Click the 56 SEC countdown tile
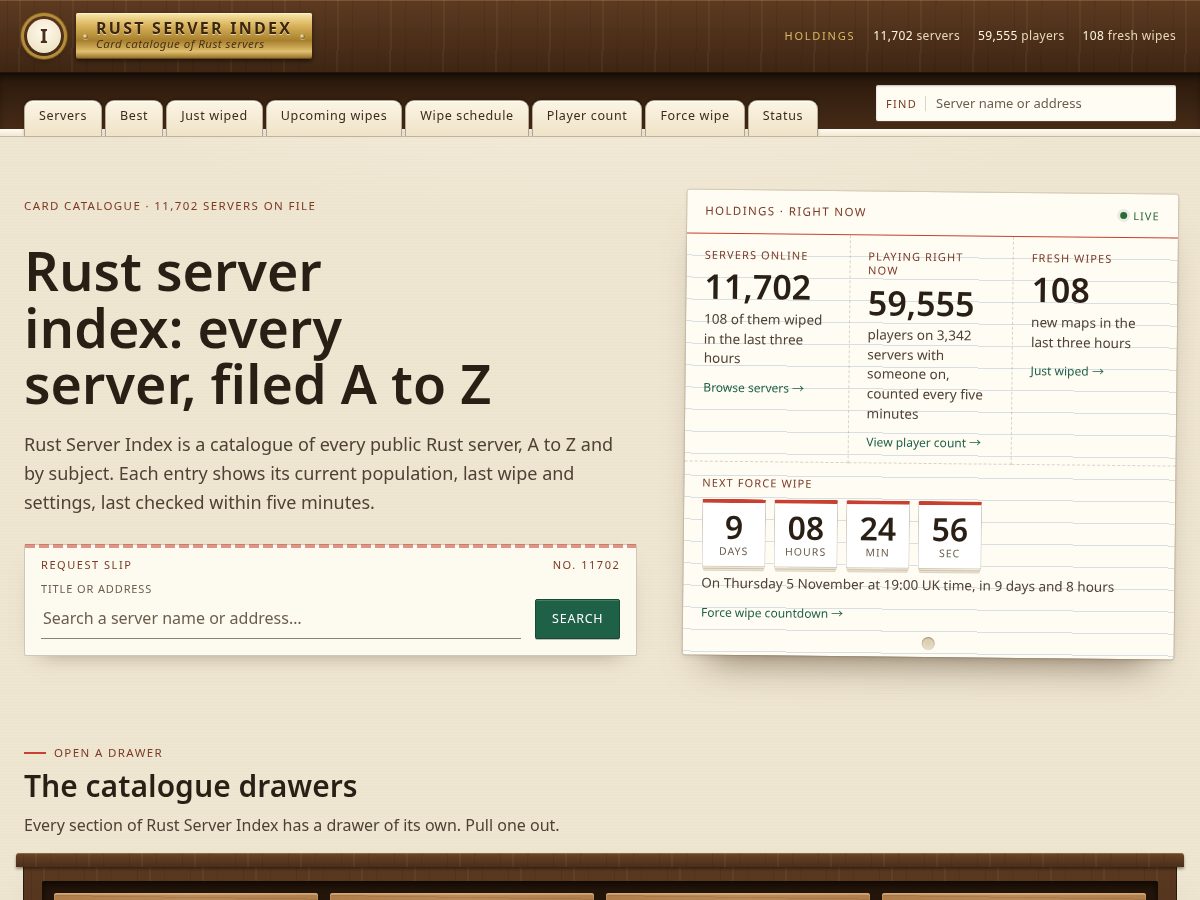The height and width of the screenshot is (900, 1200). [x=950, y=537]
